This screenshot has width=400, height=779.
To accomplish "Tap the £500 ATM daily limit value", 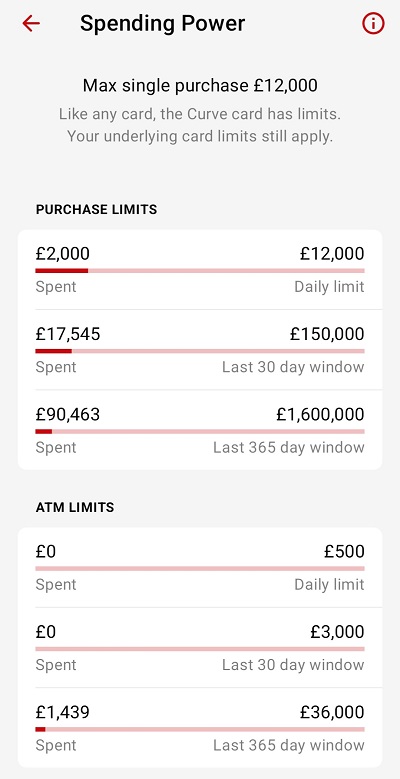I will tap(344, 551).
